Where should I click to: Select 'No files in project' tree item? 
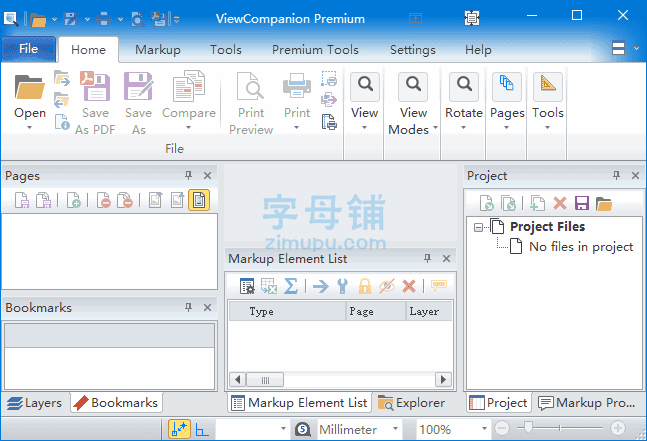[581, 247]
